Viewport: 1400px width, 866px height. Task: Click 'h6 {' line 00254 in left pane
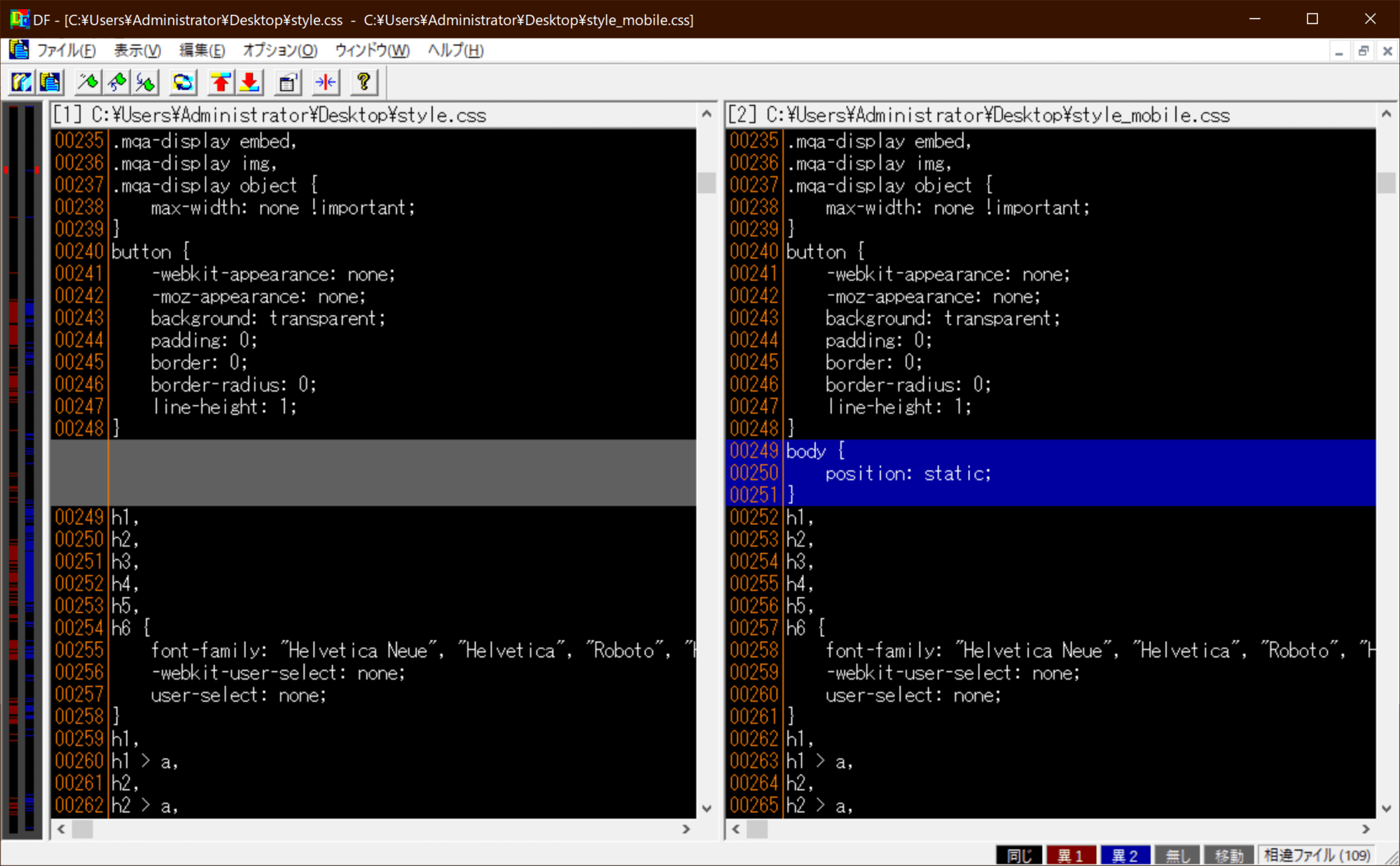[x=131, y=628]
